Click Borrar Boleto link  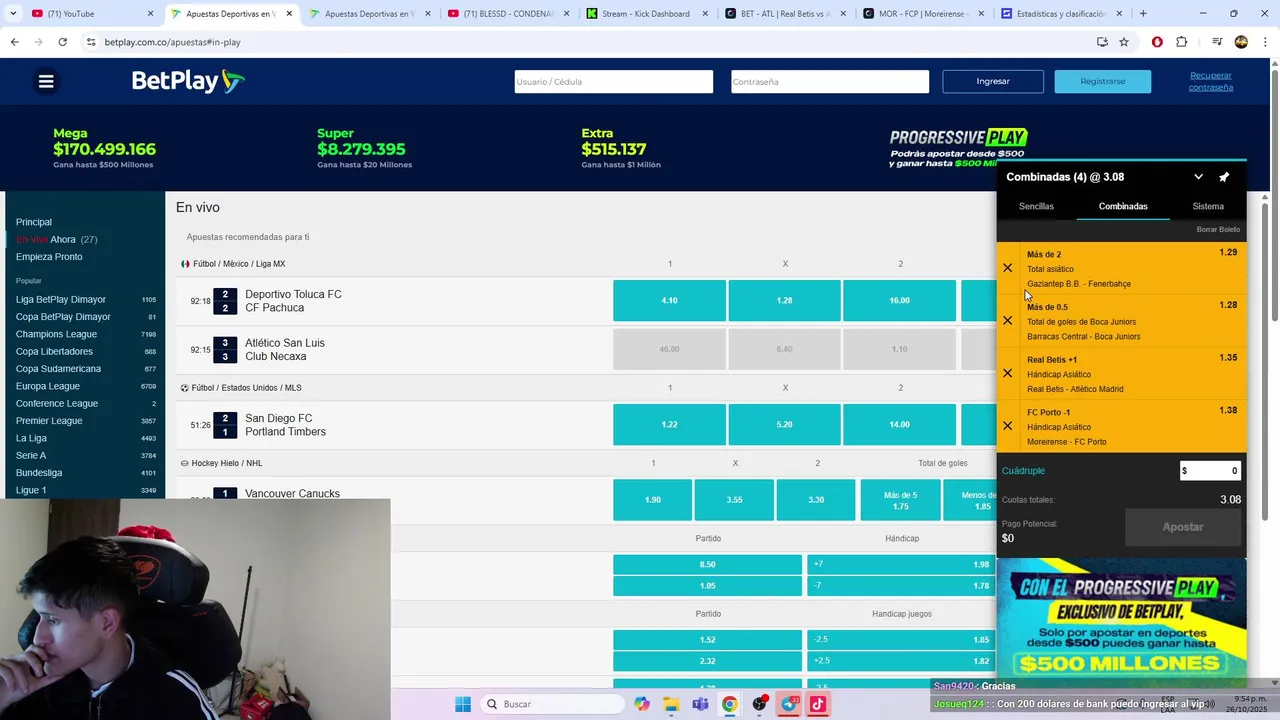coord(1218,230)
